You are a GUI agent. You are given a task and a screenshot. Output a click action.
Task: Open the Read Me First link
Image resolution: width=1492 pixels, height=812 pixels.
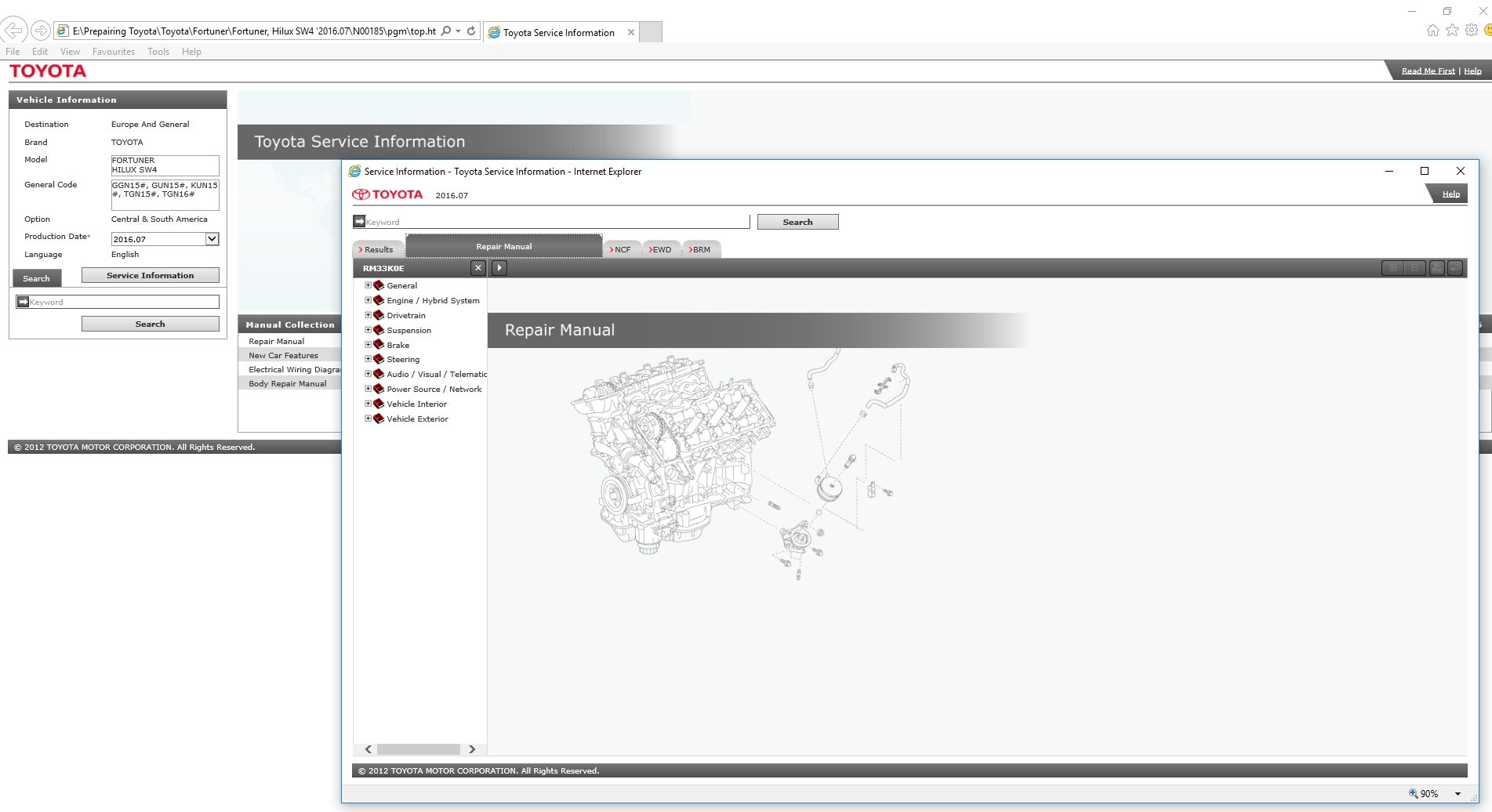[1428, 71]
